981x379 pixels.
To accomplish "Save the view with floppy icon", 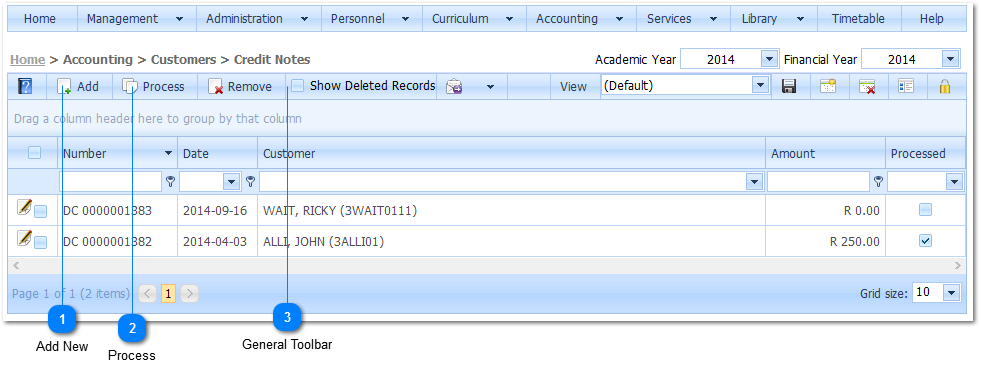I will [x=790, y=86].
